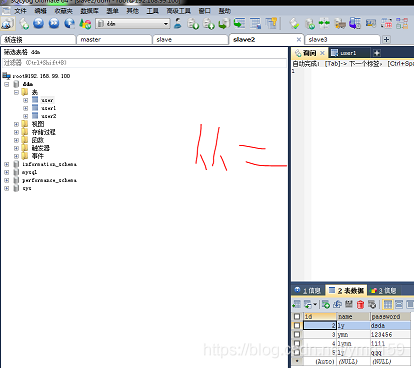Image resolution: width=414 pixels, height=368 pixels.
Task: Switch to the master connection tab
Action: tap(114, 40)
